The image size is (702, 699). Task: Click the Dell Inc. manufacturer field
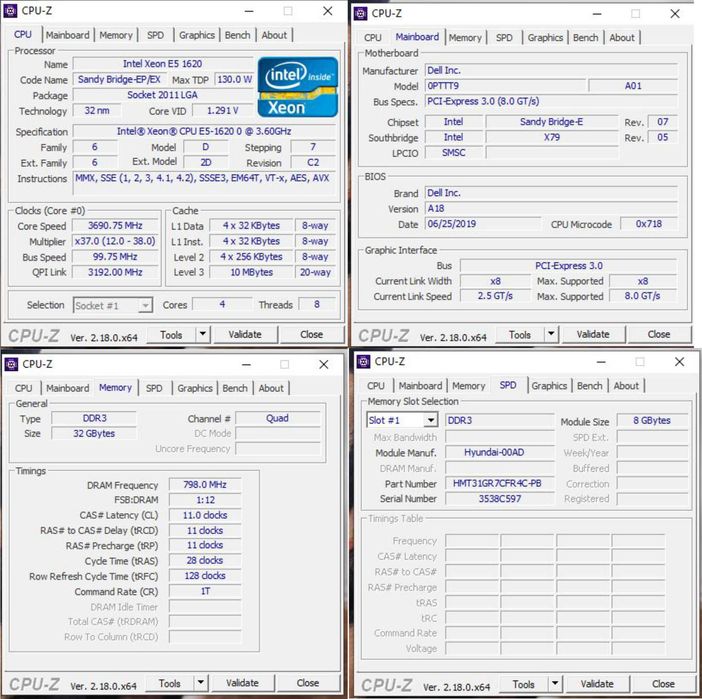click(551, 71)
